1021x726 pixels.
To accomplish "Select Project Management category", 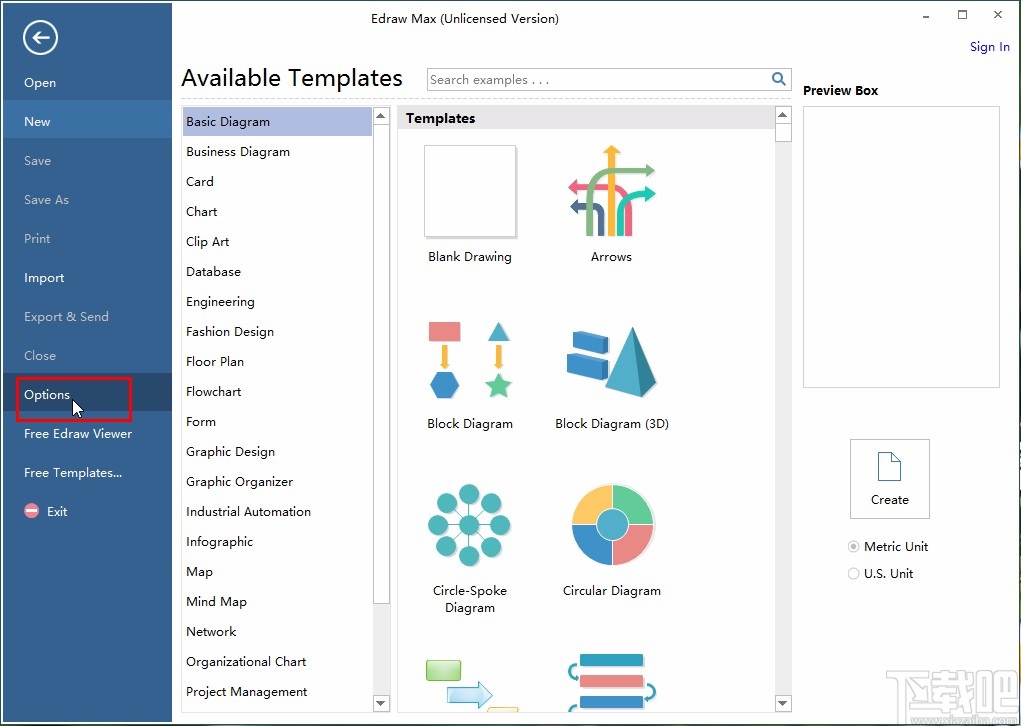I will (277, 691).
